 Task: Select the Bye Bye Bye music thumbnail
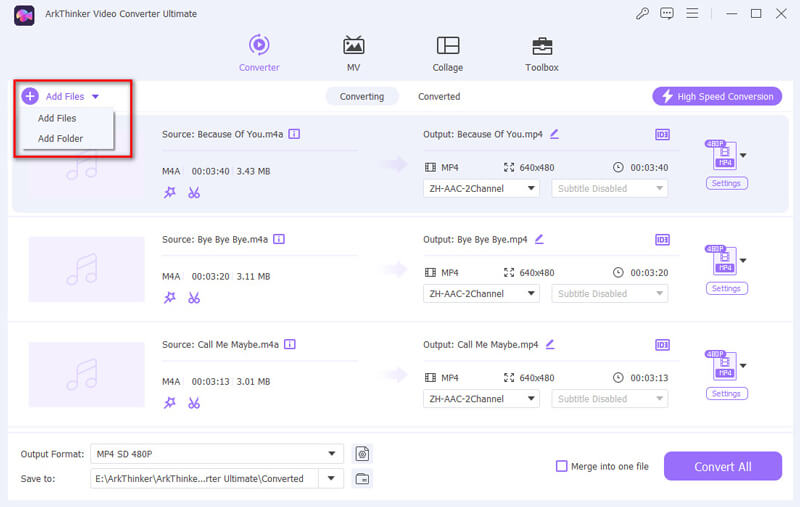[86, 269]
